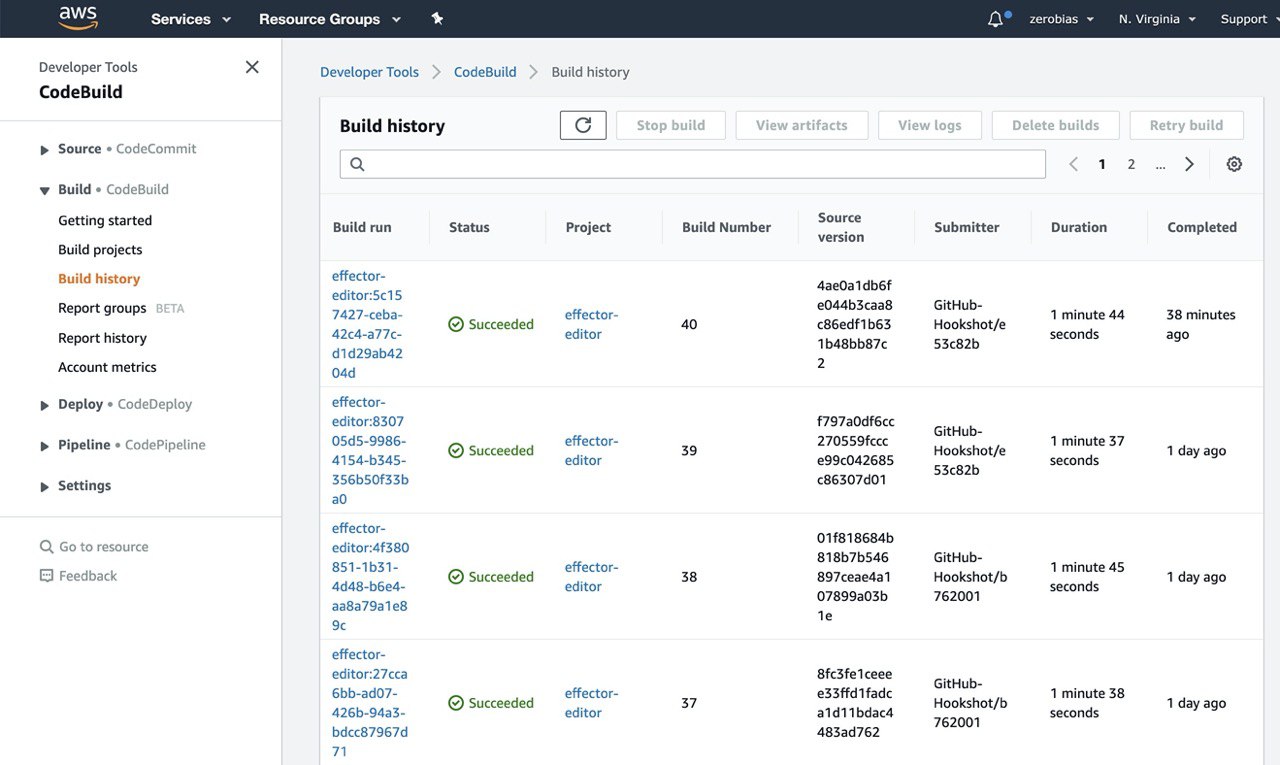The image size is (1280, 765).
Task: Click the Succeeded status icon for build 37
Action: (x=456, y=703)
